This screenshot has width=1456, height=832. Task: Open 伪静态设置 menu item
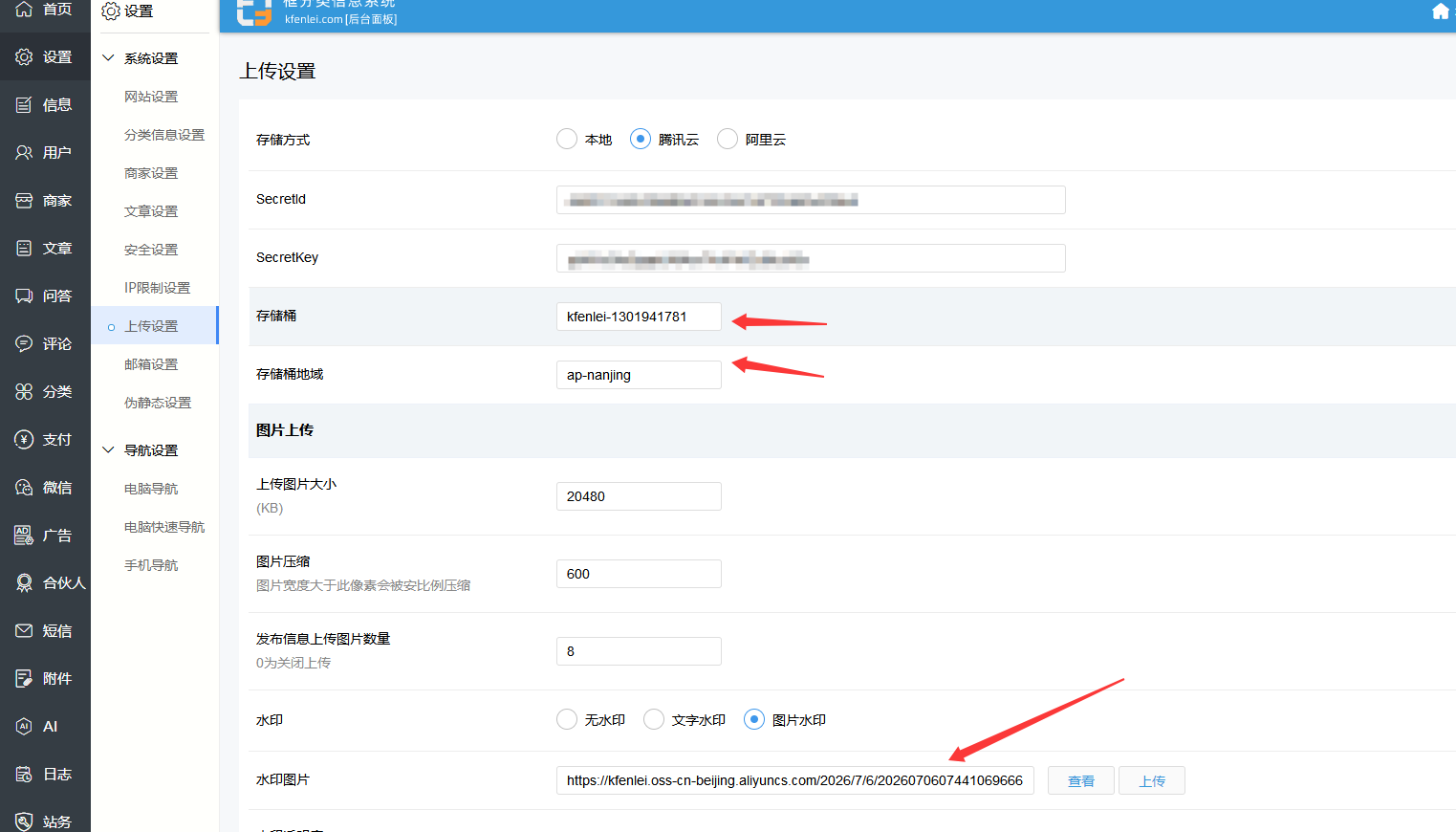[158, 403]
